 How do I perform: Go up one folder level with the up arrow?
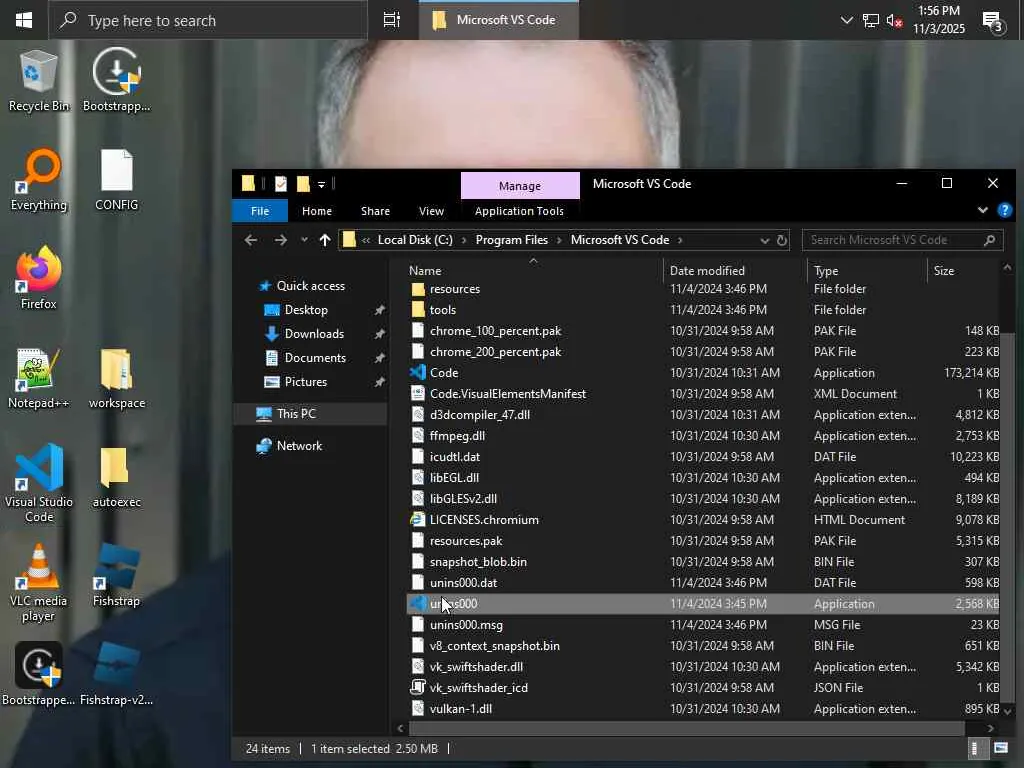[x=325, y=240]
